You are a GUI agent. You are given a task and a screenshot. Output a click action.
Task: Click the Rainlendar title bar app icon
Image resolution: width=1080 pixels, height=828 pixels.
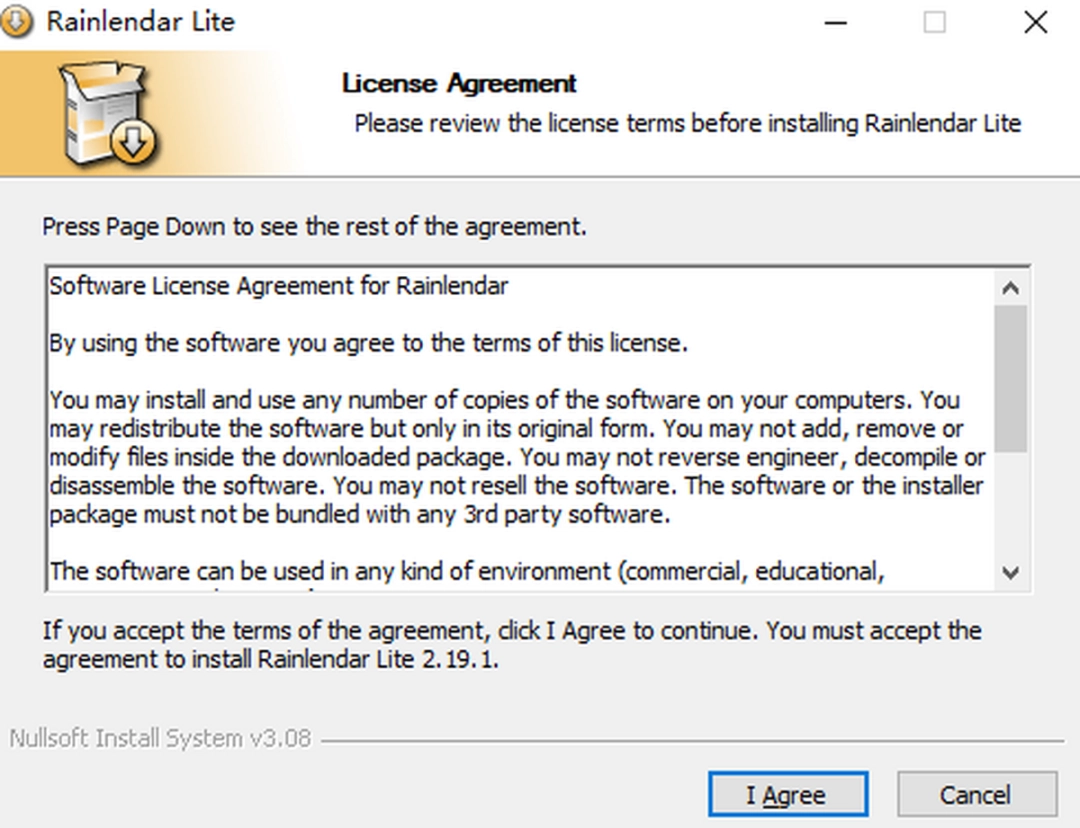point(18,21)
